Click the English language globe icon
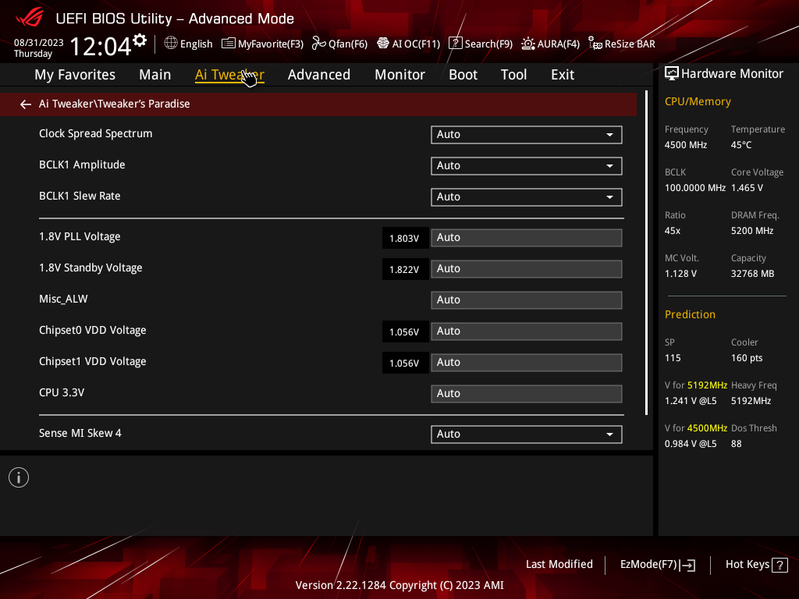 170,43
